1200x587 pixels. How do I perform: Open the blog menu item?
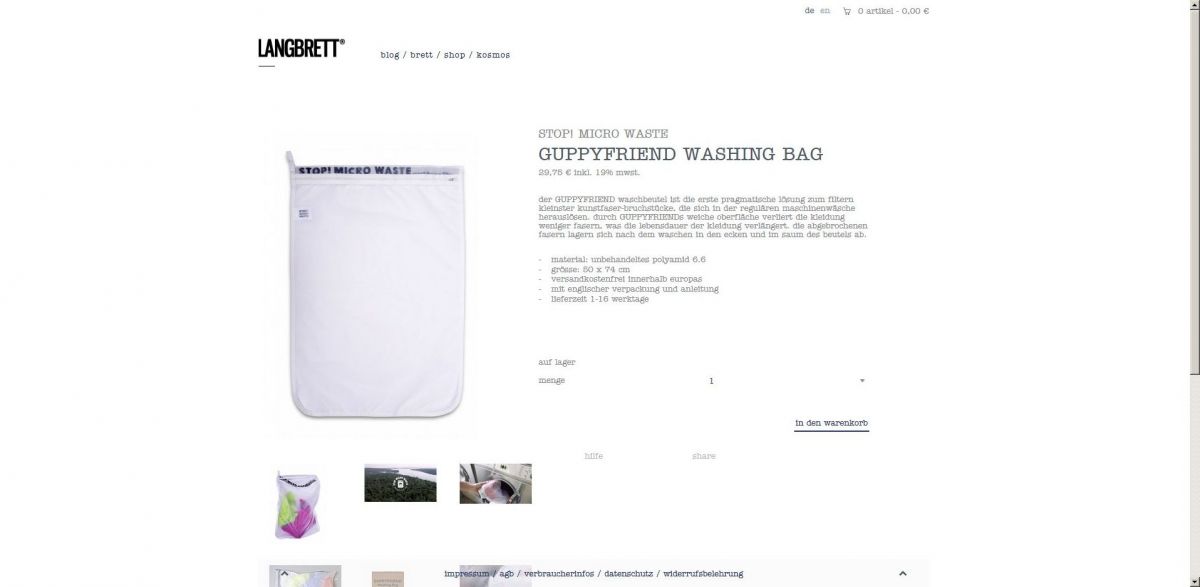tap(390, 55)
